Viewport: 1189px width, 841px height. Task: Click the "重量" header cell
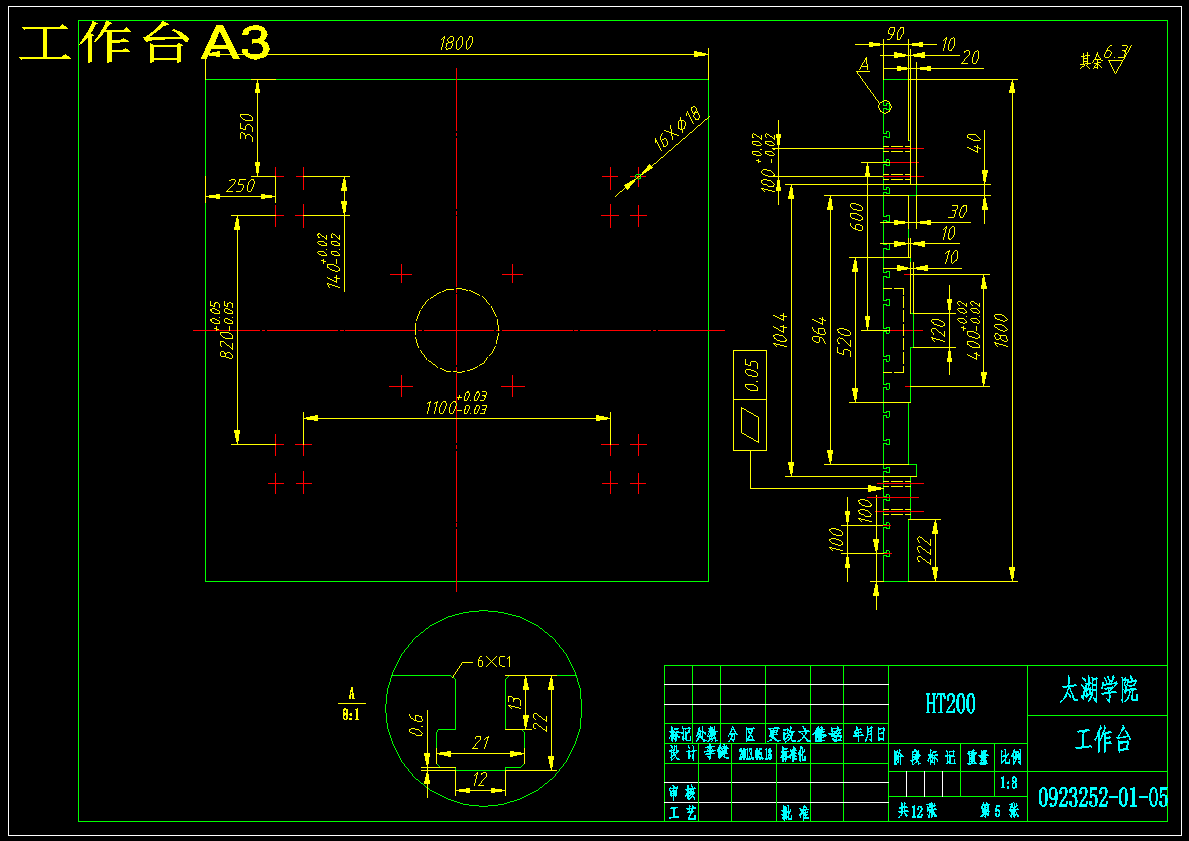coord(977,756)
